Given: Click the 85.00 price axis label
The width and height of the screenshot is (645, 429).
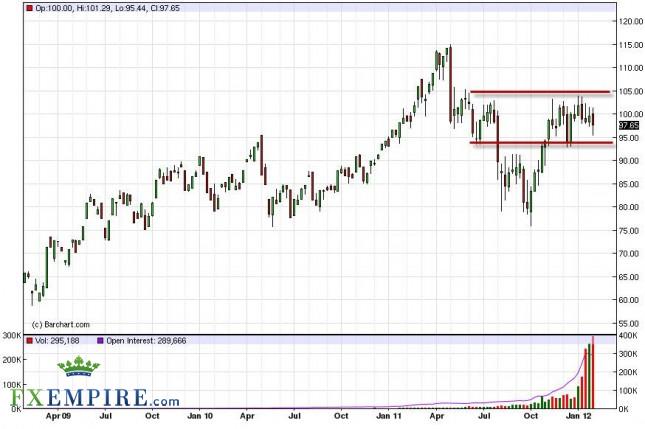Looking at the screenshot, I should 629,184.
